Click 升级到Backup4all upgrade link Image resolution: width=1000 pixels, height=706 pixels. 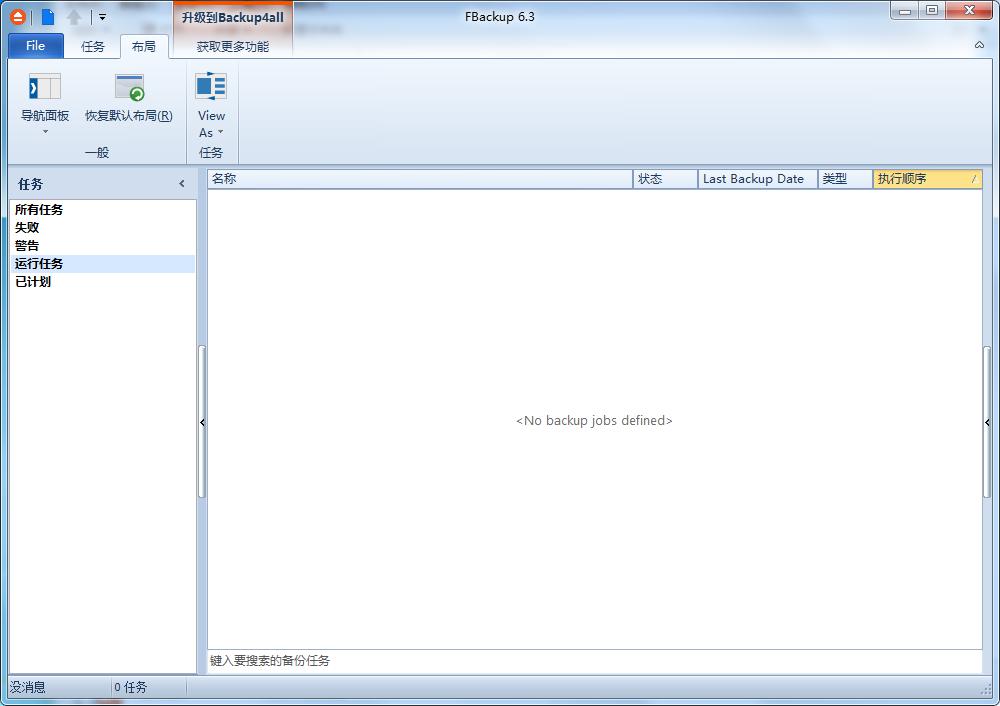pyautogui.click(x=232, y=17)
